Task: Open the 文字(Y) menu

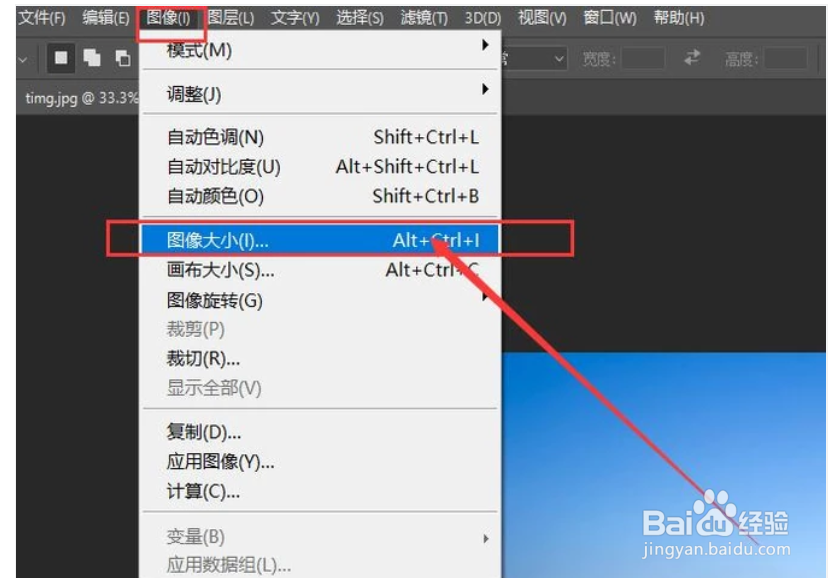Action: 295,18
